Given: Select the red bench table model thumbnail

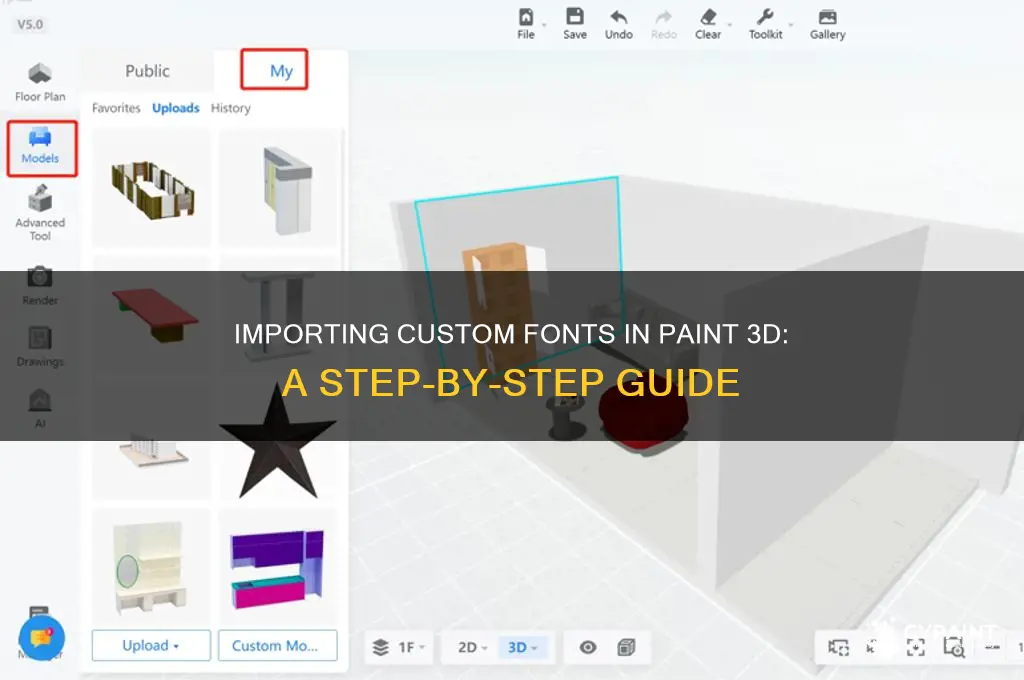Looking at the screenshot, I should [x=155, y=315].
